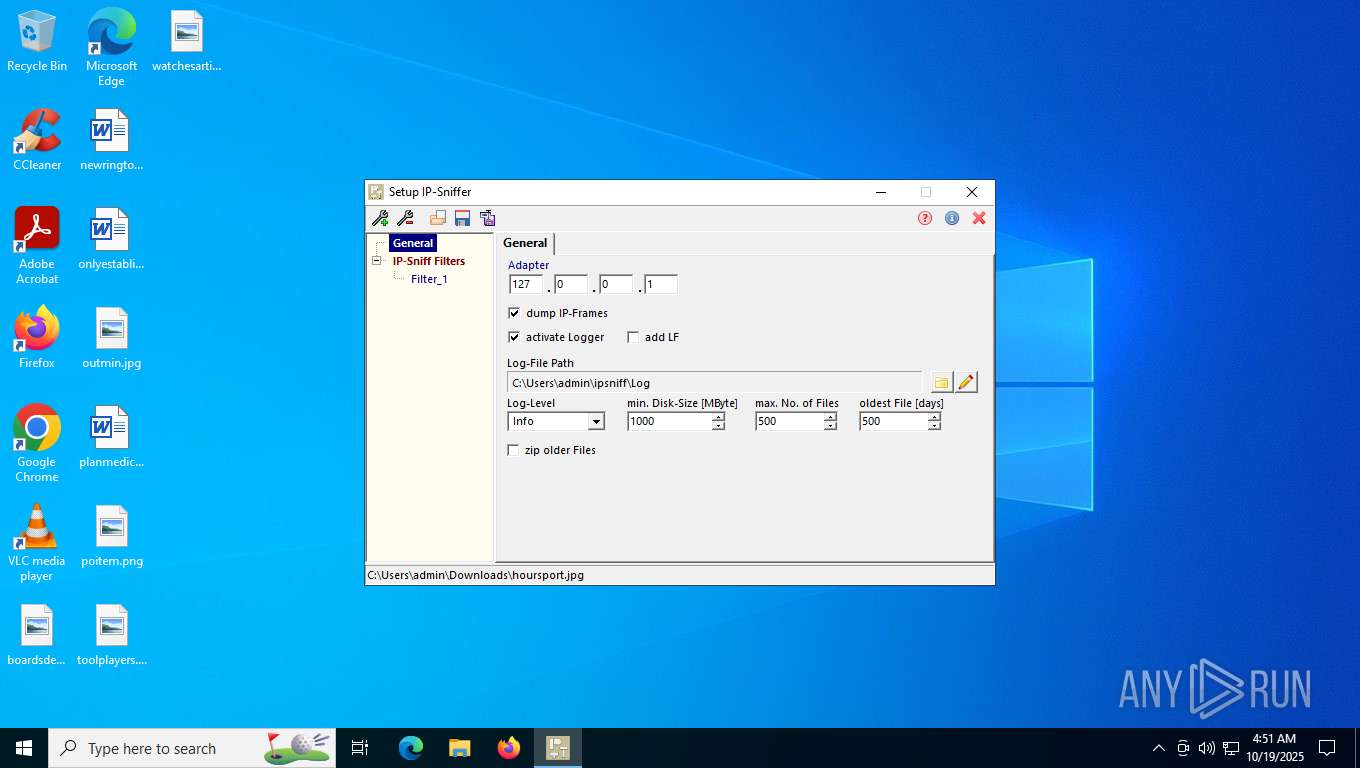1360x768 pixels.
Task: Decrease max. No. of Files spinner
Action: click(830, 426)
